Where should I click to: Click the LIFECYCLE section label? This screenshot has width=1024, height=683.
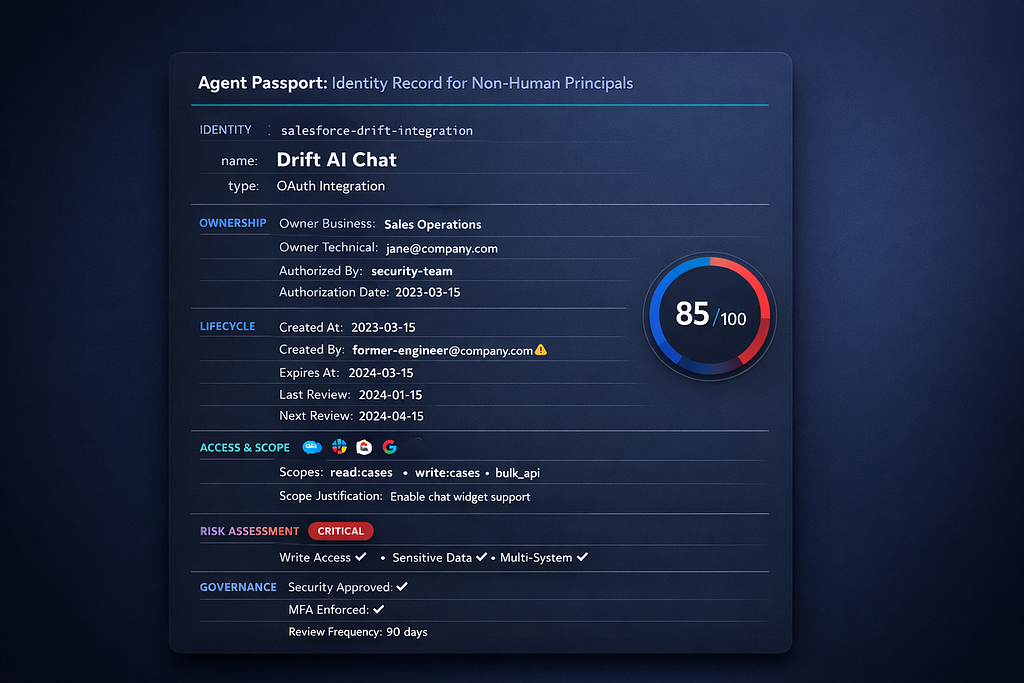point(227,326)
